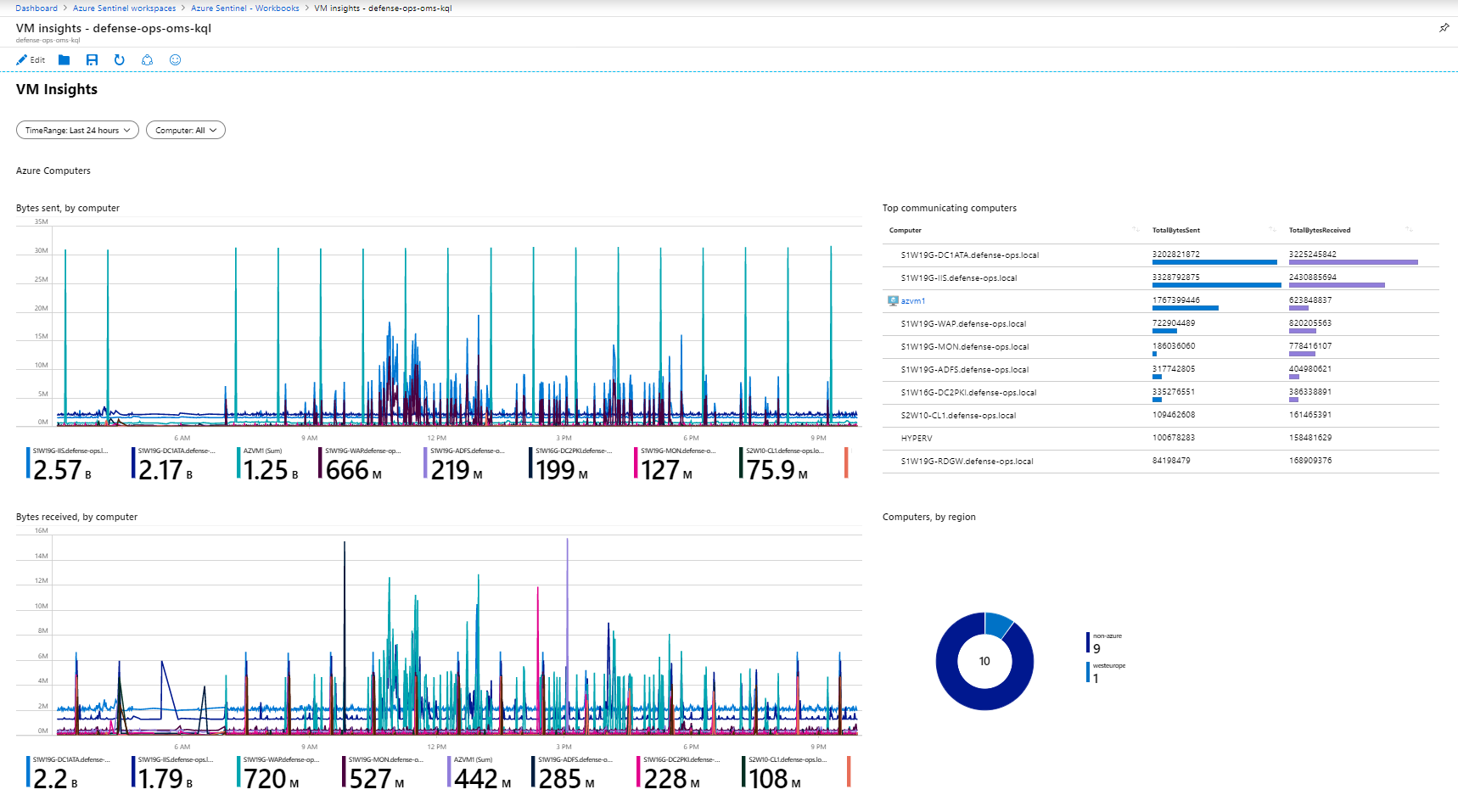1458x812 pixels.
Task: Click the donut chart center total 10
Action: pos(984,662)
